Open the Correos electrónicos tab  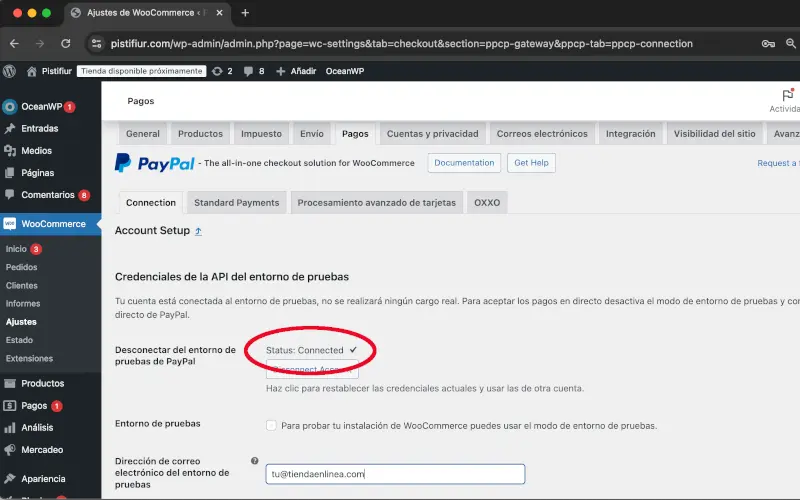[542, 134]
